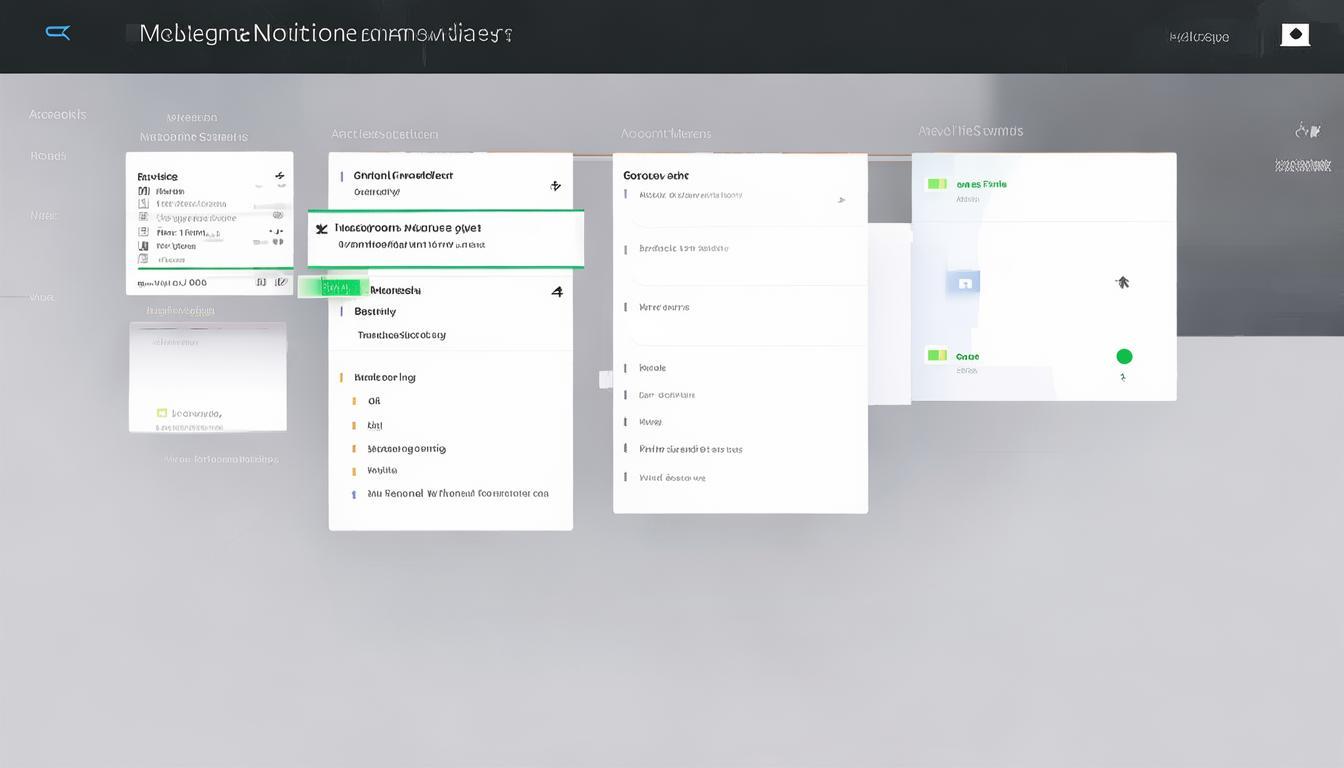
Task: Toggle the lower green switch in the rightmost card
Action: (937, 355)
